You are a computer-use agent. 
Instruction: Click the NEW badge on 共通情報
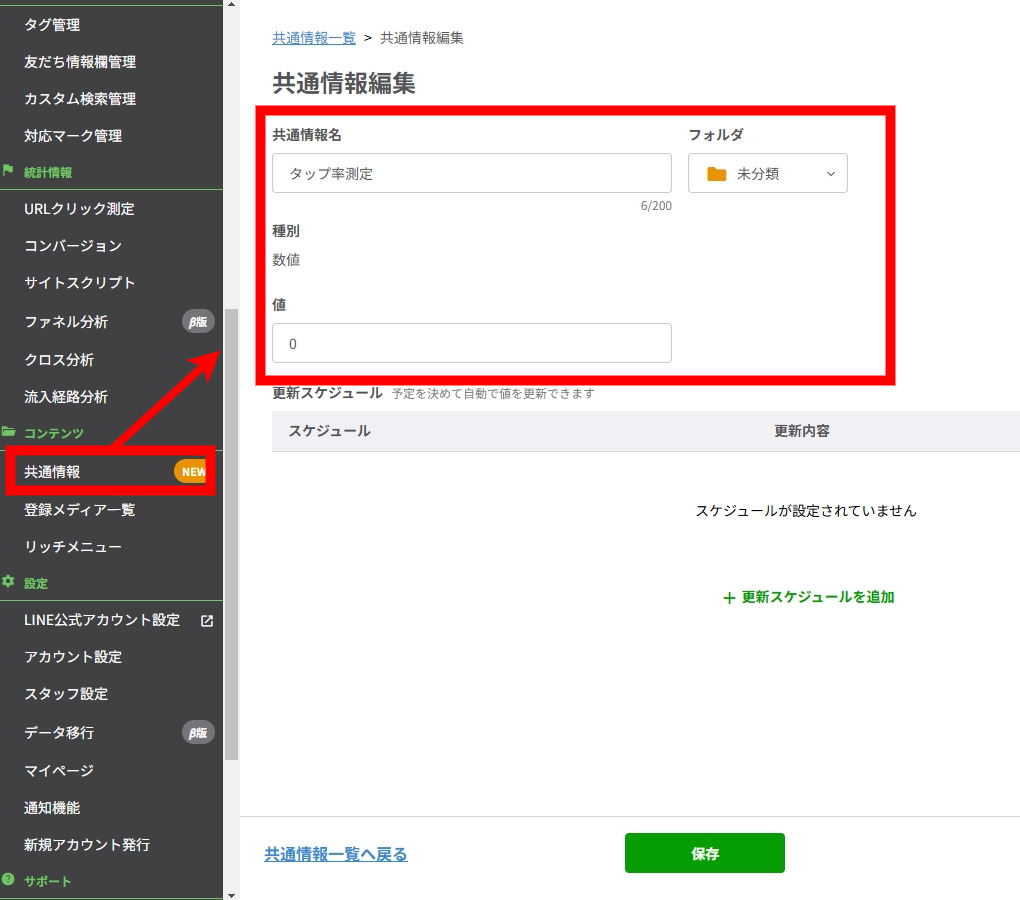[x=191, y=472]
